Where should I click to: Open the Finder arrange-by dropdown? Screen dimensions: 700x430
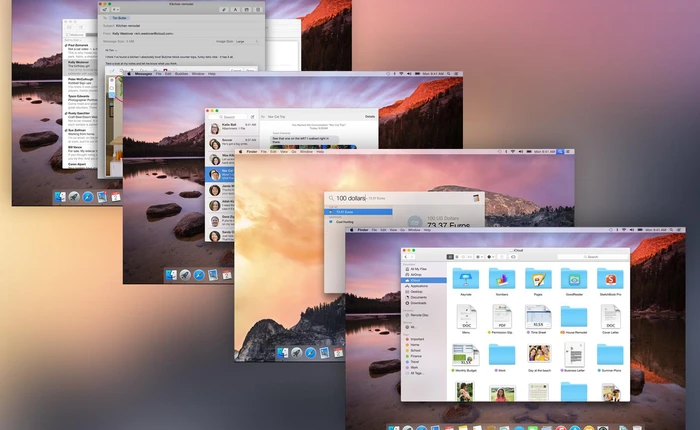(479, 257)
